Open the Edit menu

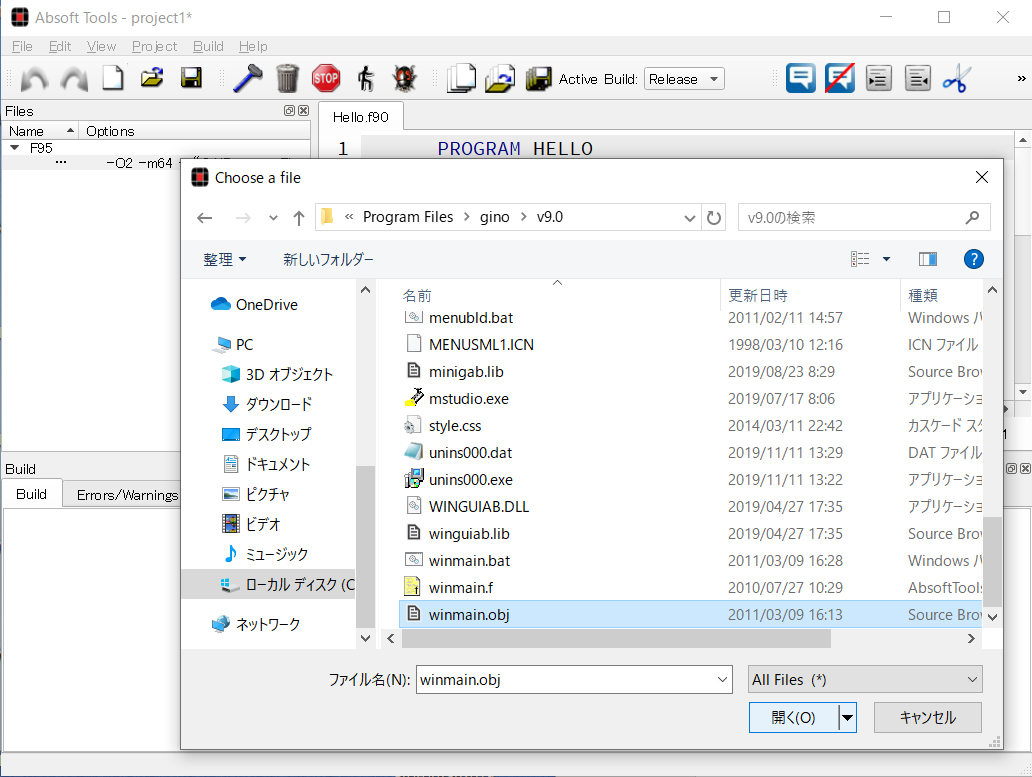pyautogui.click(x=60, y=46)
